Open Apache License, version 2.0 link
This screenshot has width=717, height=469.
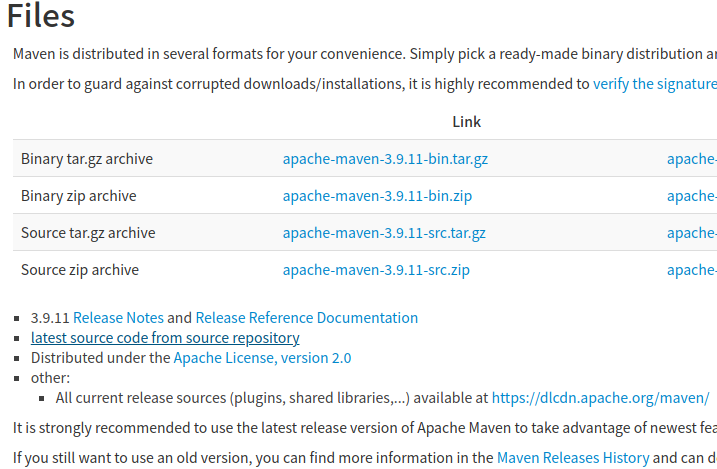pos(262,358)
